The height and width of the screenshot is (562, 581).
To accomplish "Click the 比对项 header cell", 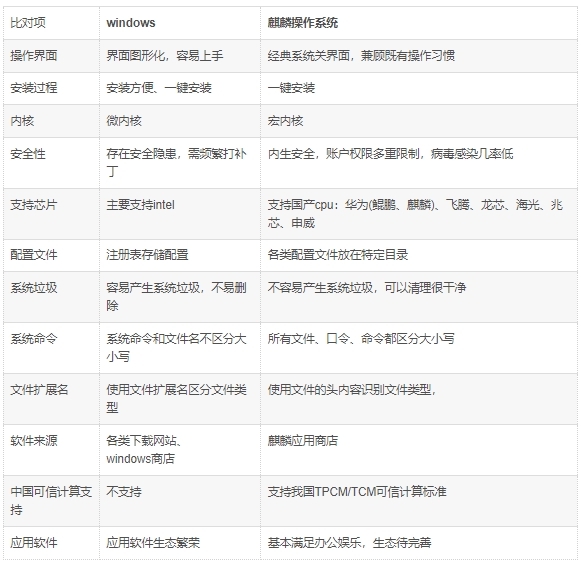I will point(52,23).
